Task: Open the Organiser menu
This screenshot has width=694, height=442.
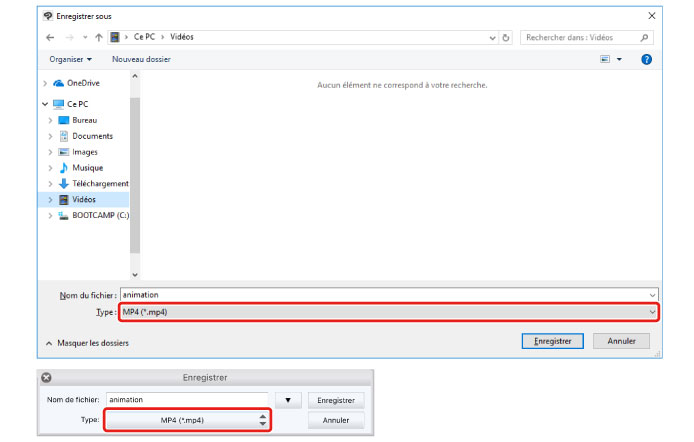Action: click(x=70, y=59)
